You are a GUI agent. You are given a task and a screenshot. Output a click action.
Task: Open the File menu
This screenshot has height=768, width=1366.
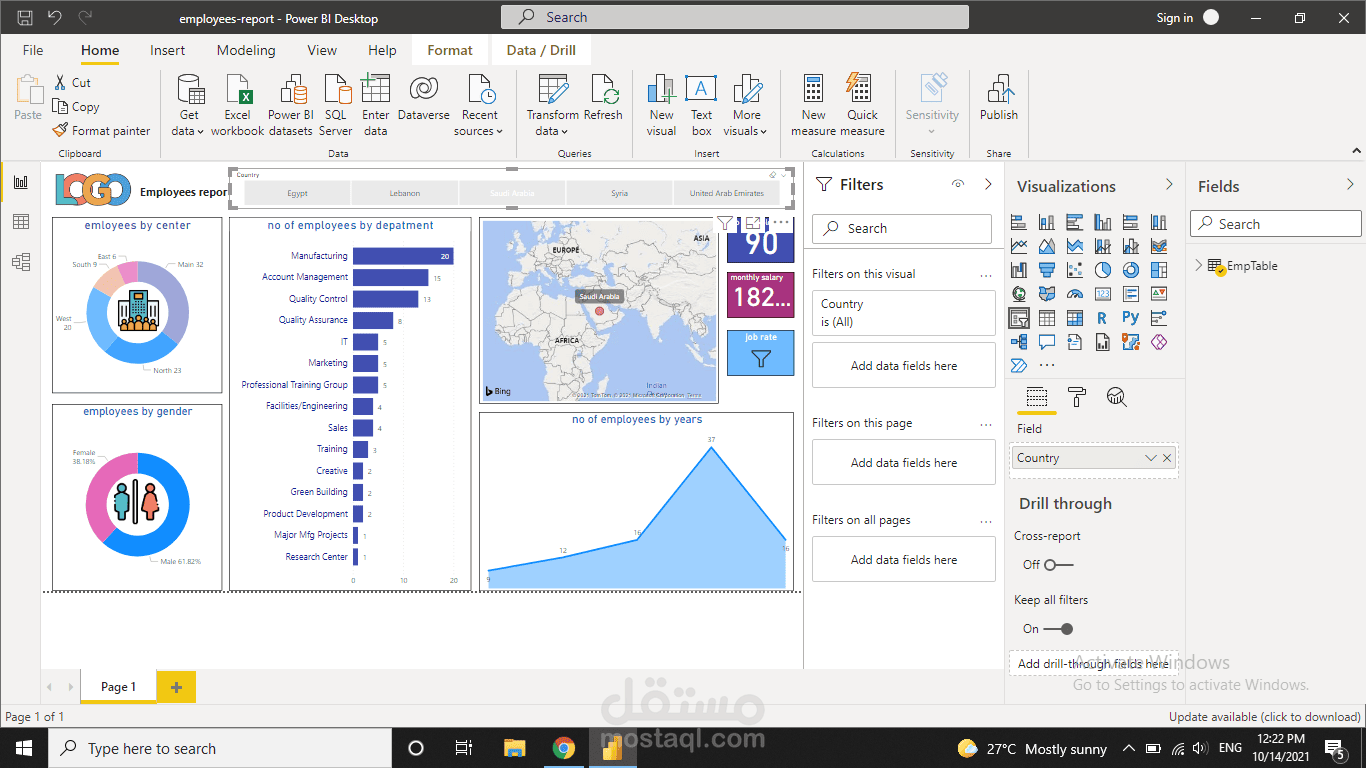click(33, 50)
